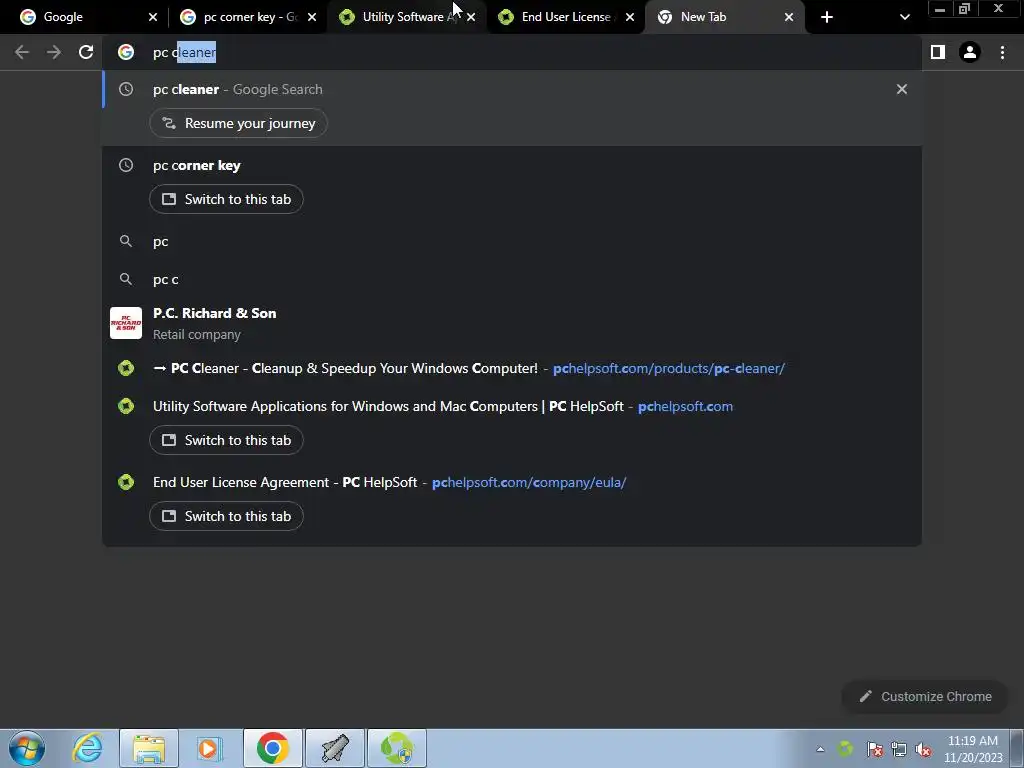Click Customize Chrome button
This screenshot has height=768, width=1024.
pyautogui.click(x=925, y=697)
